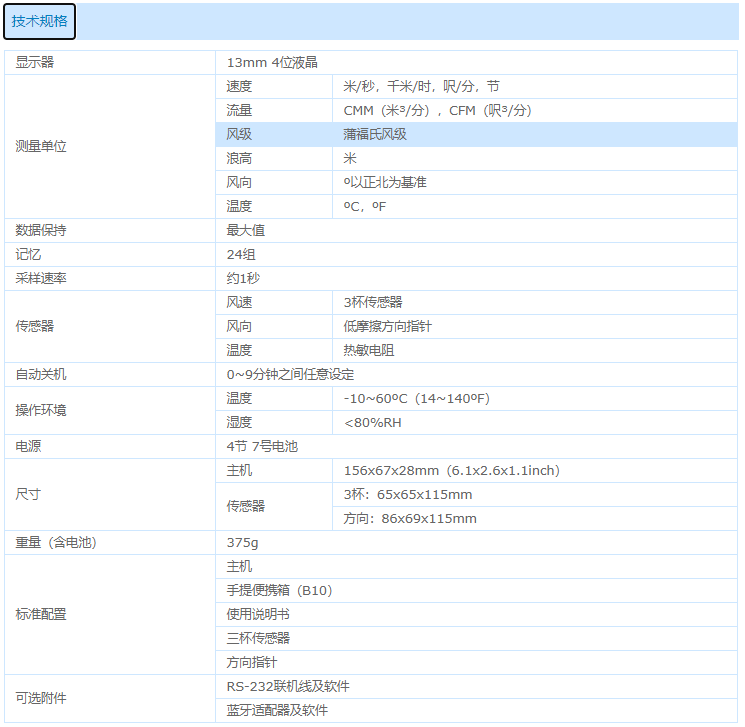The width and height of the screenshot is (745, 727).
Task: Click the 3杯传感器 value cell
Action: tap(373, 302)
